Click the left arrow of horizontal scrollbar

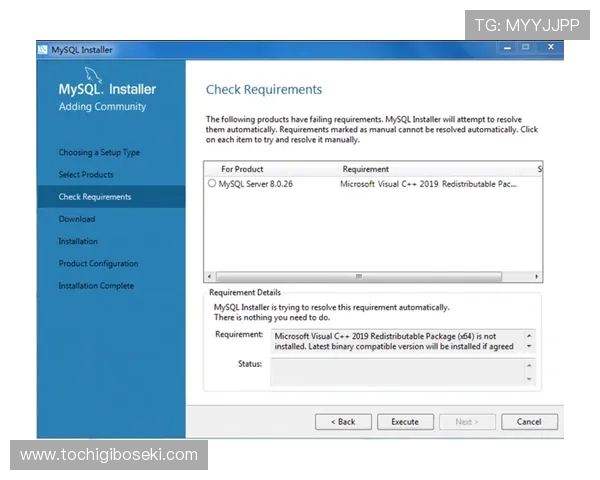click(209, 276)
